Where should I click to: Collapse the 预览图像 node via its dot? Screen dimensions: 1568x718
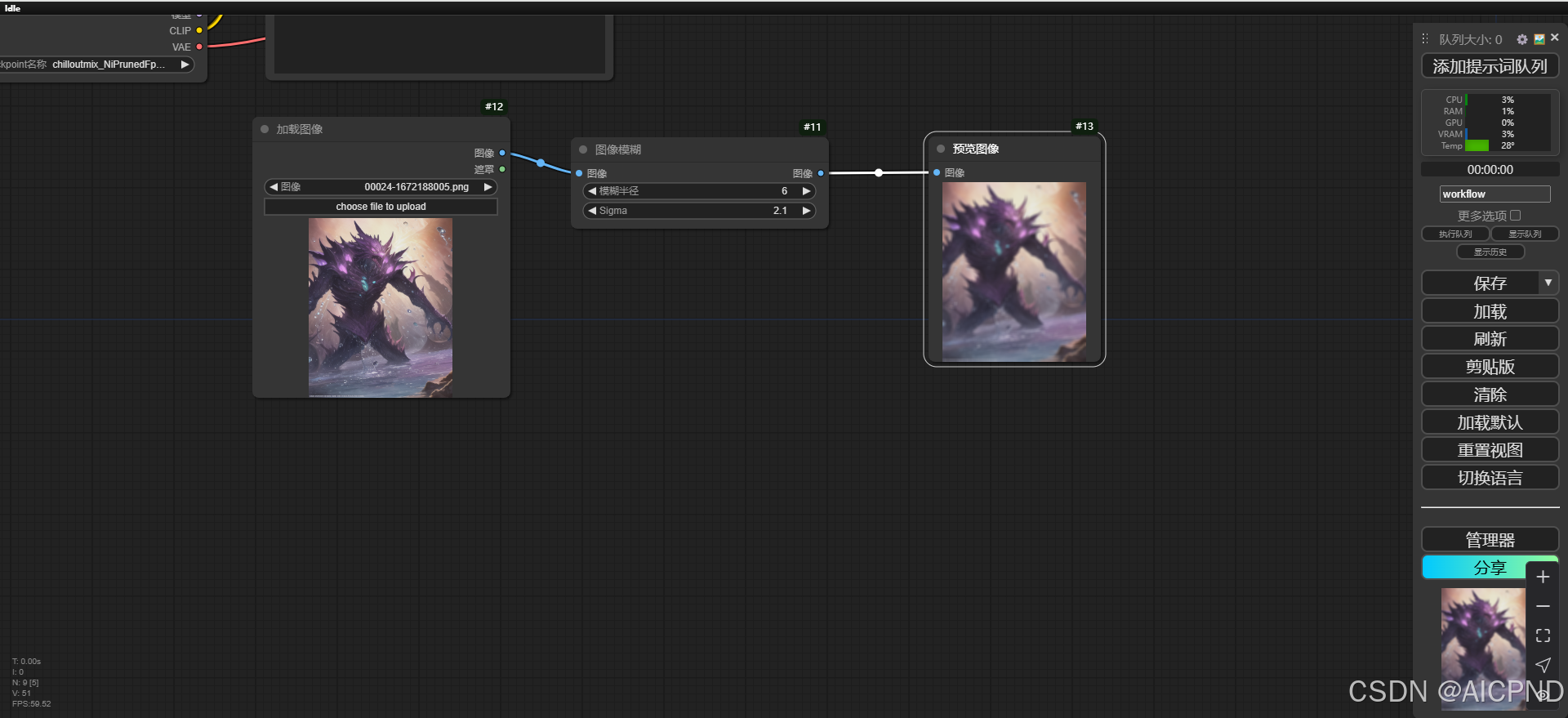click(941, 149)
